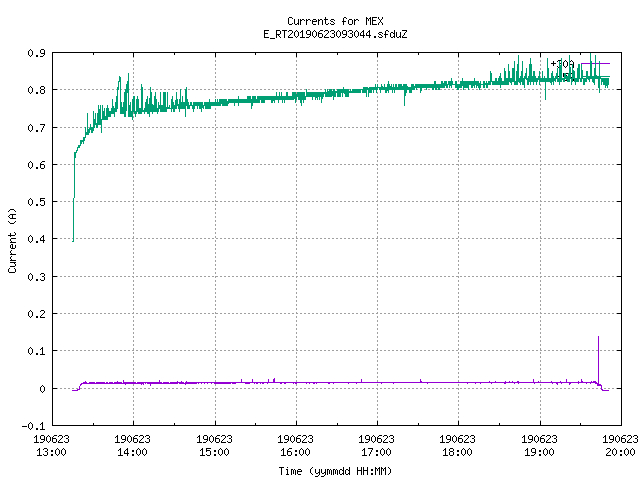
Task: Click the 13:00 time tick label
Action: [x=51, y=452]
